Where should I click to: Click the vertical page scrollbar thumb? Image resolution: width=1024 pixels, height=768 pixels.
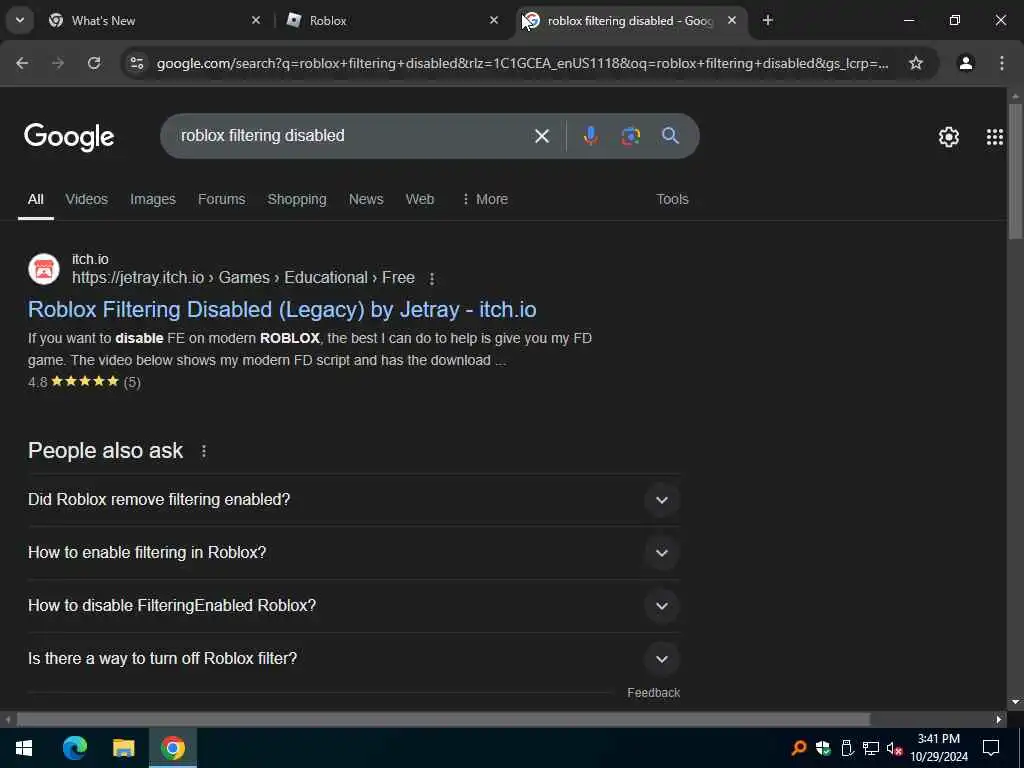(1015, 171)
